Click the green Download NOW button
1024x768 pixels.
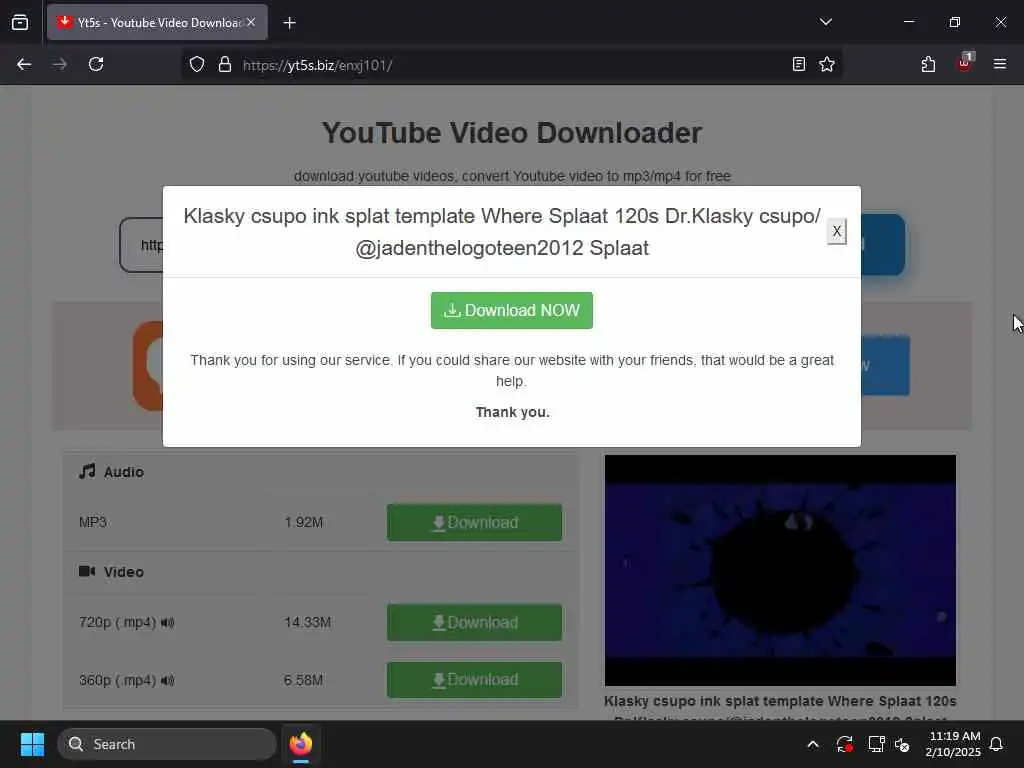tap(511, 310)
